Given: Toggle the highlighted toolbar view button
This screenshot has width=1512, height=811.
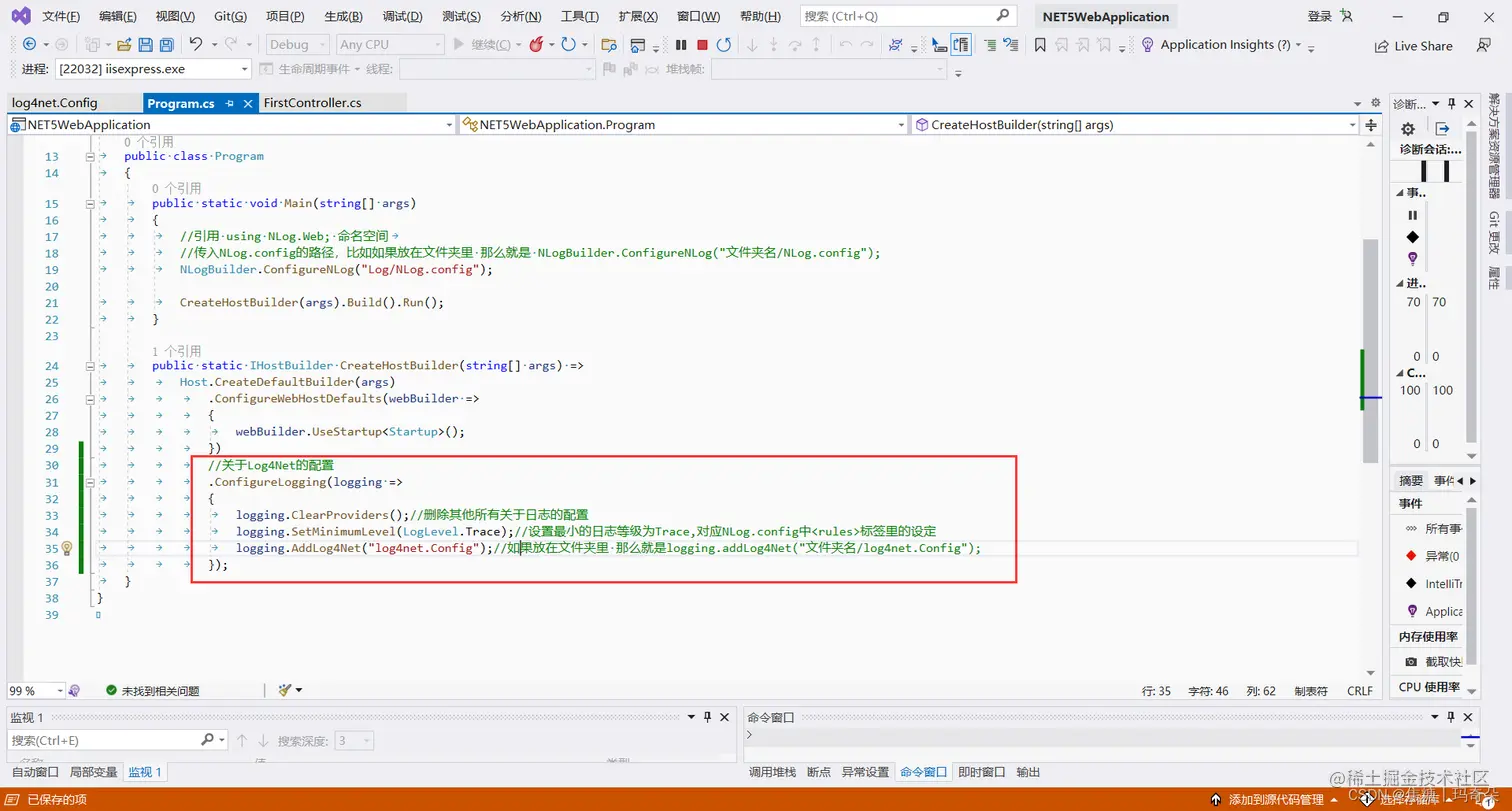Looking at the screenshot, I should tap(961, 44).
